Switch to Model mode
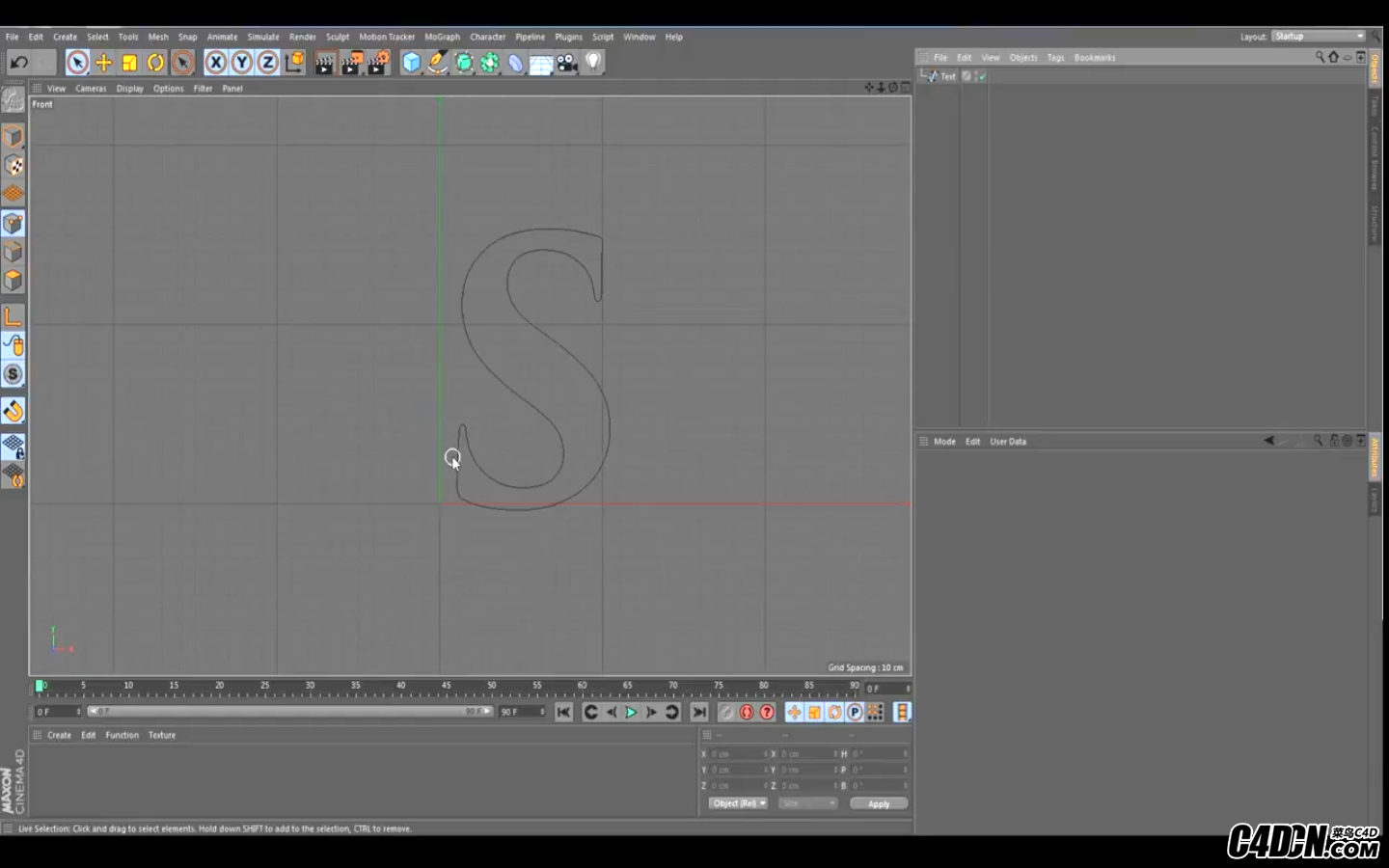This screenshot has width=1389, height=868. point(14,137)
